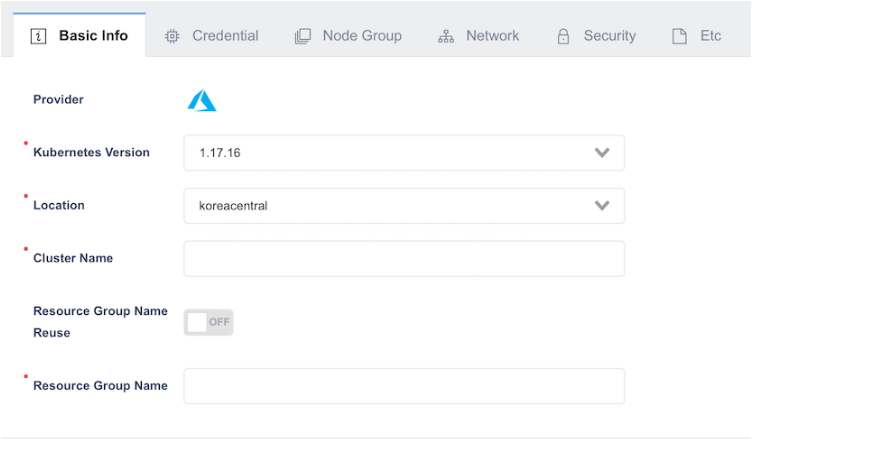Open the Security tab
The height and width of the screenshot is (473, 895).
point(596,36)
